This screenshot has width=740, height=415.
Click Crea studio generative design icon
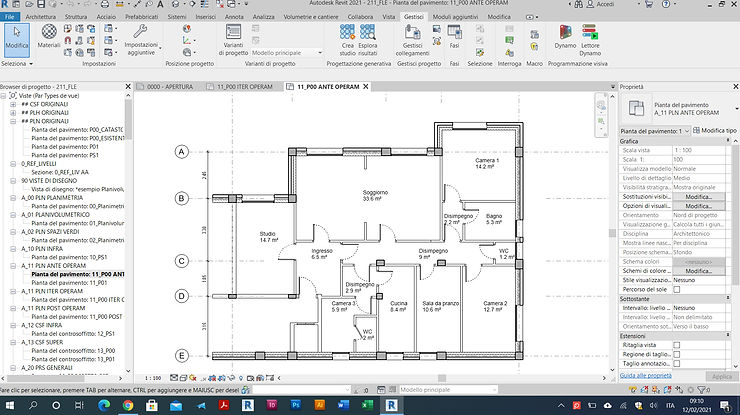pyautogui.click(x=347, y=40)
